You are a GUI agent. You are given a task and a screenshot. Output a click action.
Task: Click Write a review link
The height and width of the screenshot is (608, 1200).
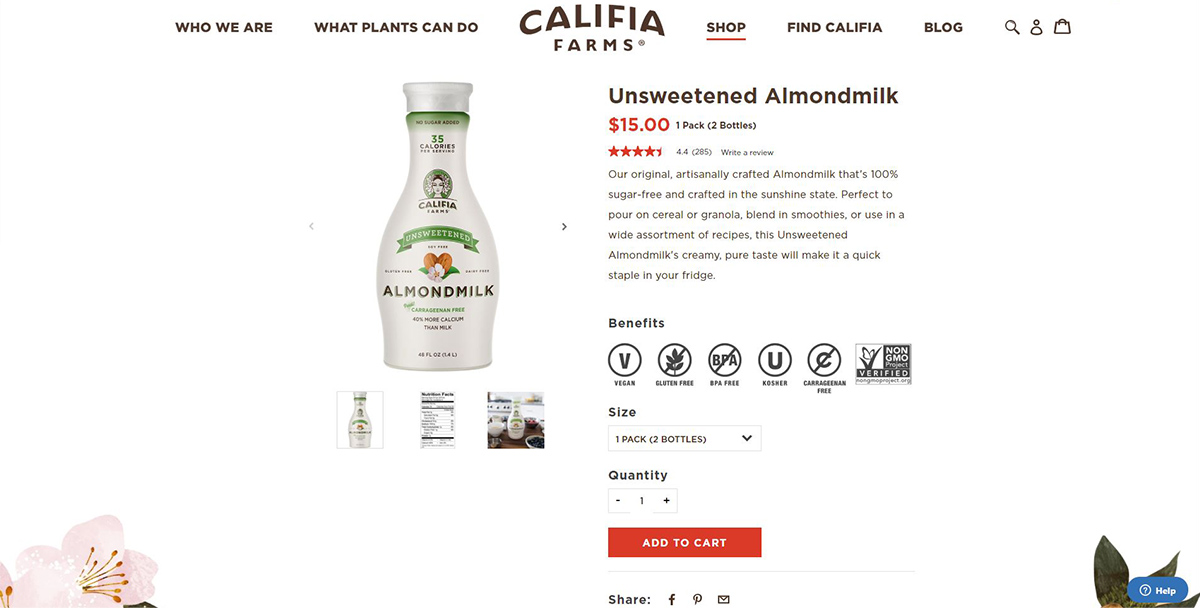tap(747, 152)
